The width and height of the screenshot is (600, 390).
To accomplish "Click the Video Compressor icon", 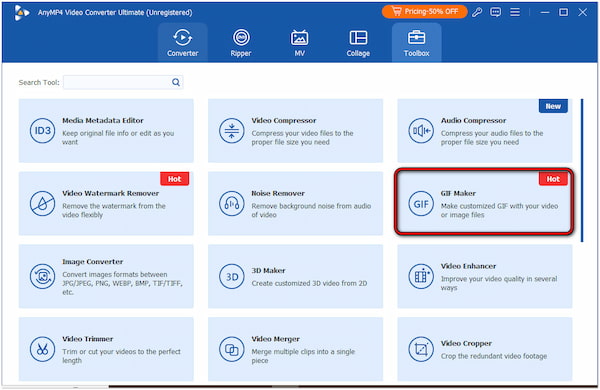I will coord(232,131).
